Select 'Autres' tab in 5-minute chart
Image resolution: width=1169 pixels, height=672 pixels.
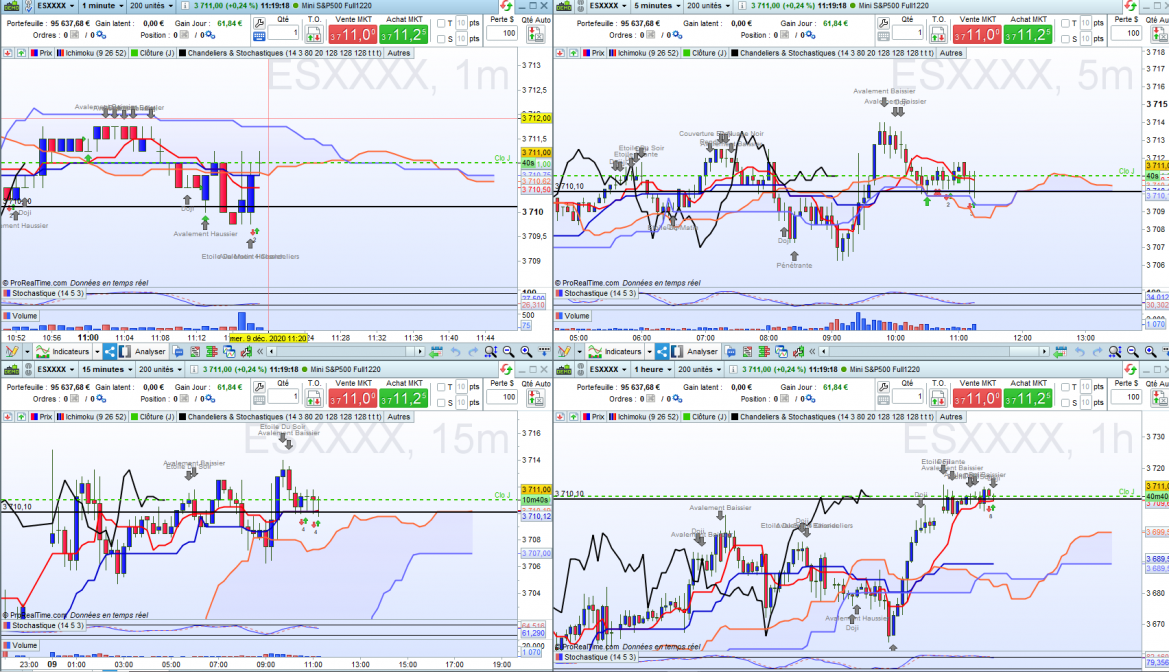(951, 53)
